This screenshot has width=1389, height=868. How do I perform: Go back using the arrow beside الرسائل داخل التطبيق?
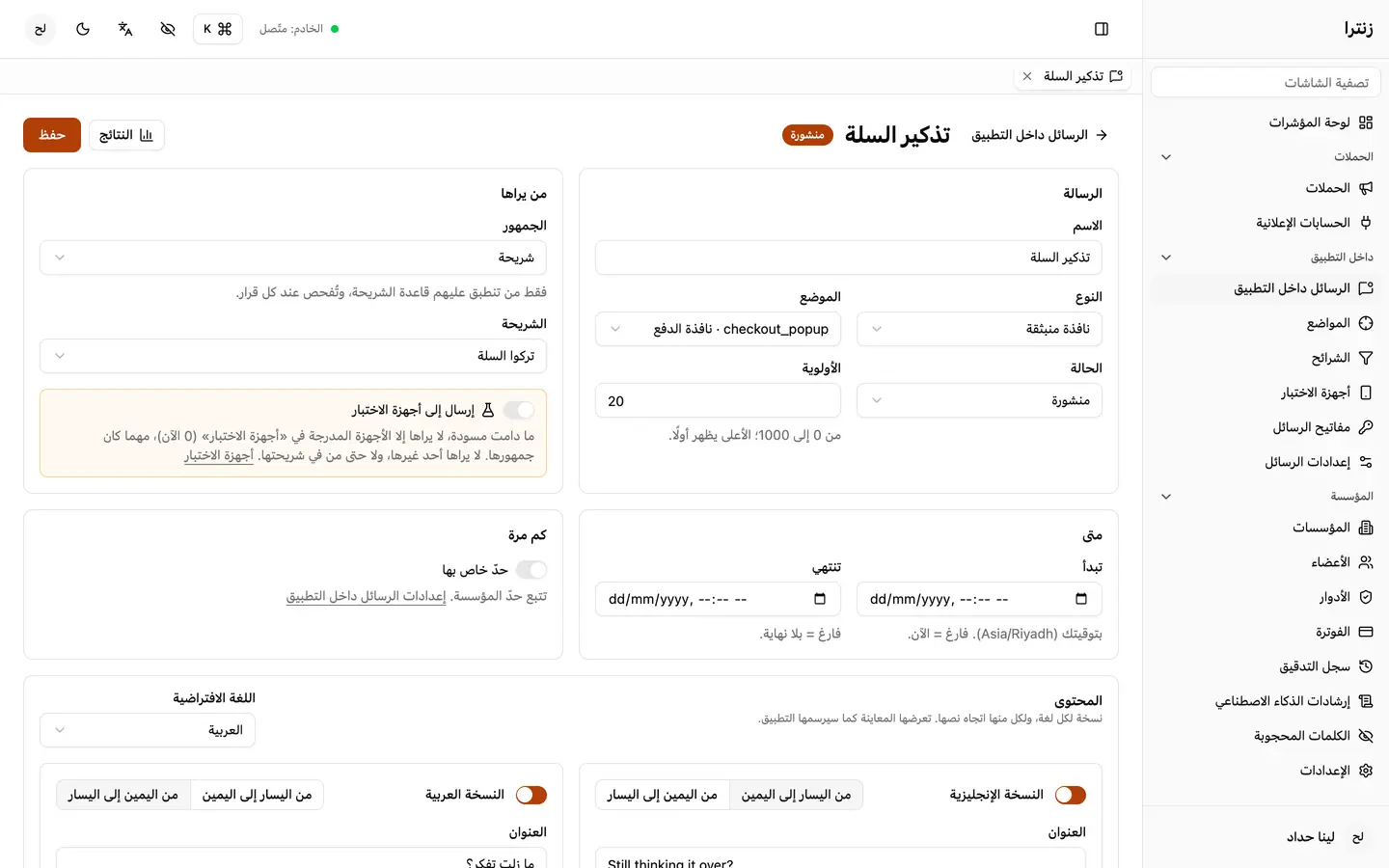pos(1102,135)
